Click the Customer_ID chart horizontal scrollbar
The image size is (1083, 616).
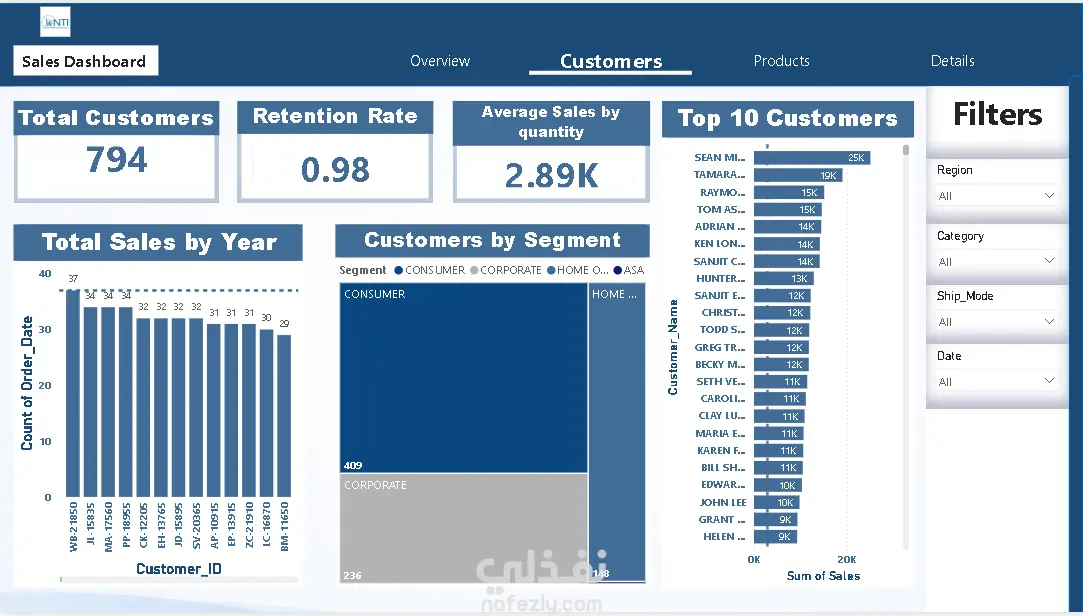coord(180,579)
